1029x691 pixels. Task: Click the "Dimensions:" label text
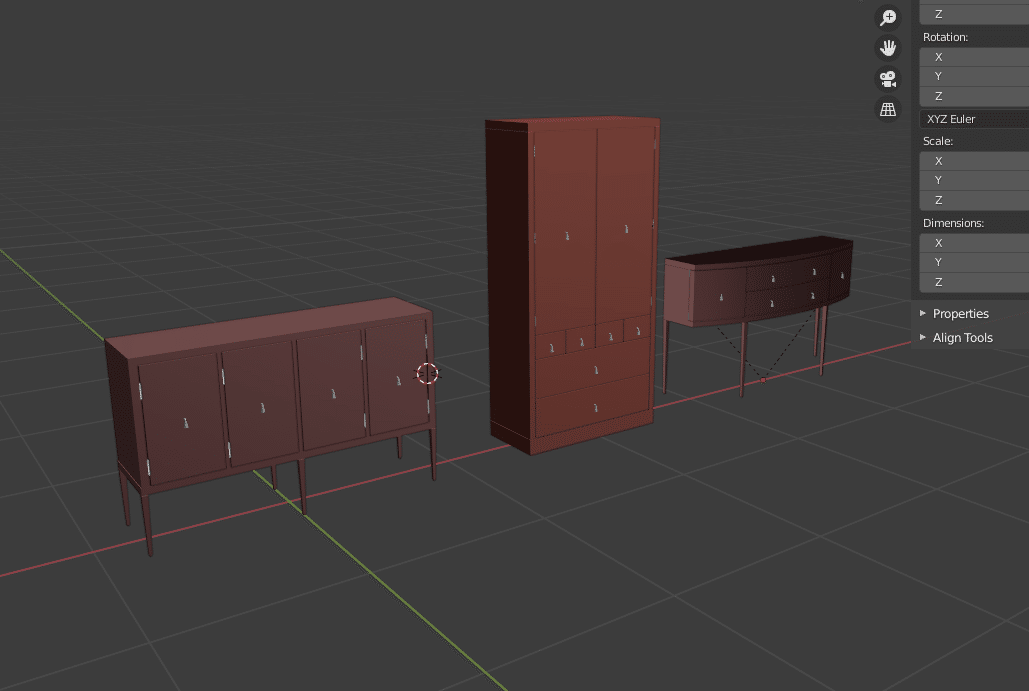954,223
